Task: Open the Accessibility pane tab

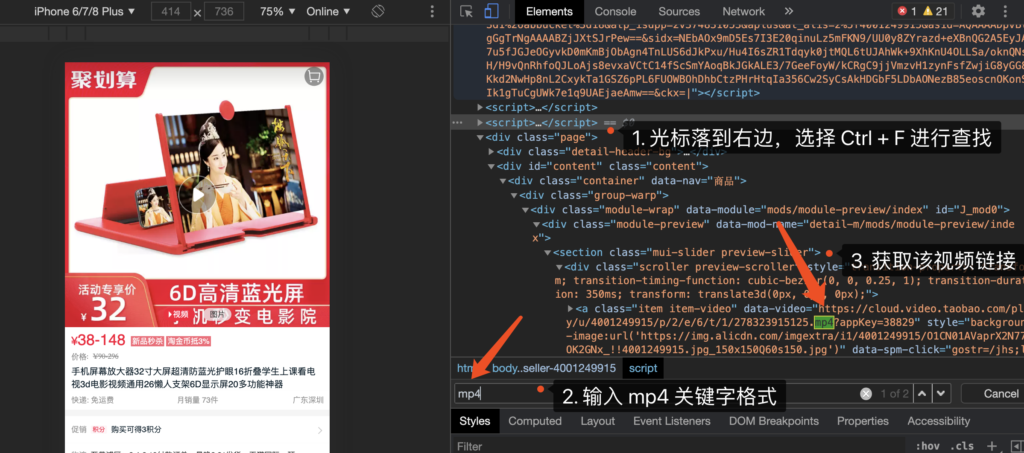Action: pyautogui.click(x=938, y=421)
